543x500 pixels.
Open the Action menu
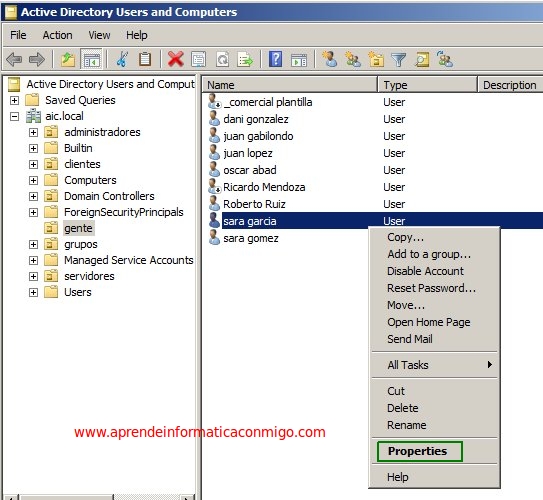pos(57,35)
